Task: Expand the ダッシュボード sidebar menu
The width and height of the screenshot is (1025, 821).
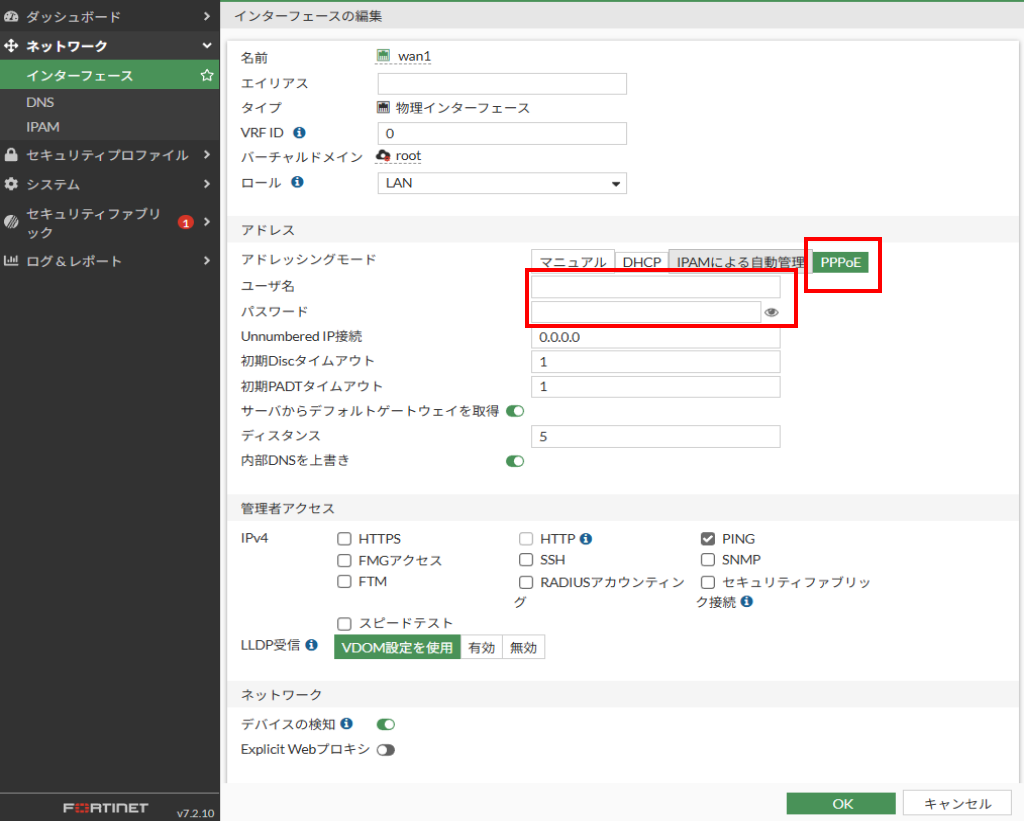Action: tap(110, 17)
